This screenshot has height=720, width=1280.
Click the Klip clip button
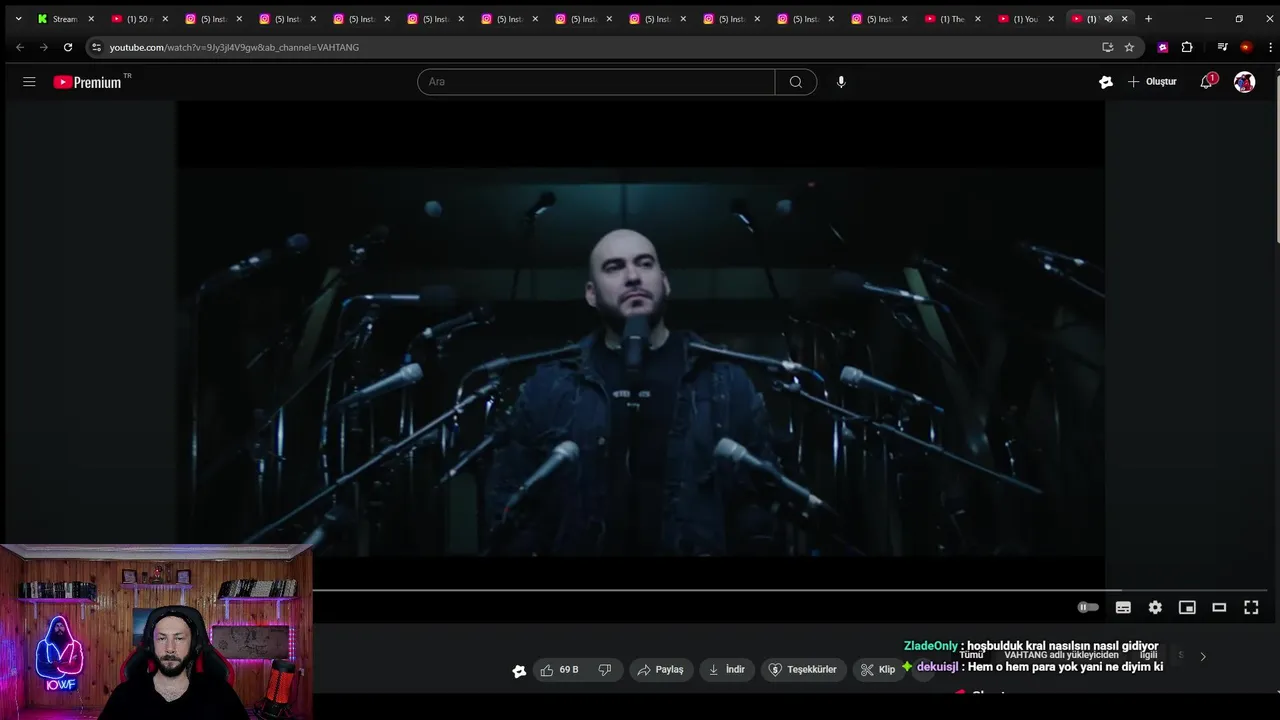click(877, 670)
